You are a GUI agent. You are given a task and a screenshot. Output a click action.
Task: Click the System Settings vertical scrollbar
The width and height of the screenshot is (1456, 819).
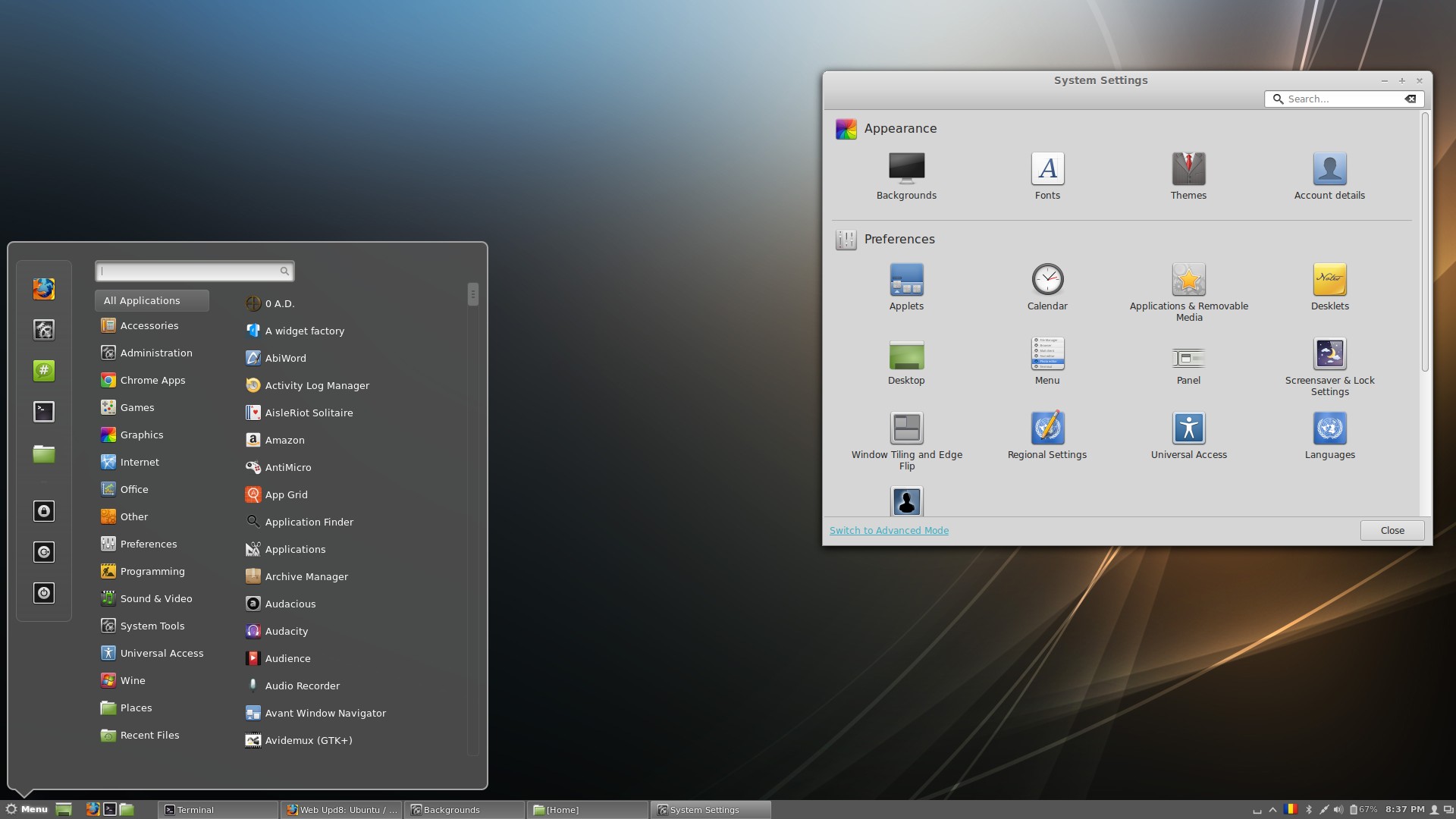pyautogui.click(x=1425, y=243)
